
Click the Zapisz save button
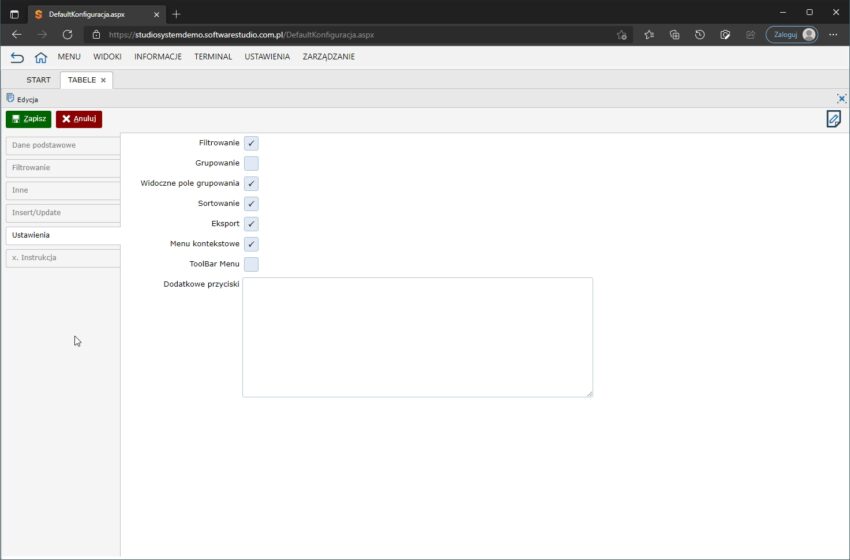coord(28,119)
